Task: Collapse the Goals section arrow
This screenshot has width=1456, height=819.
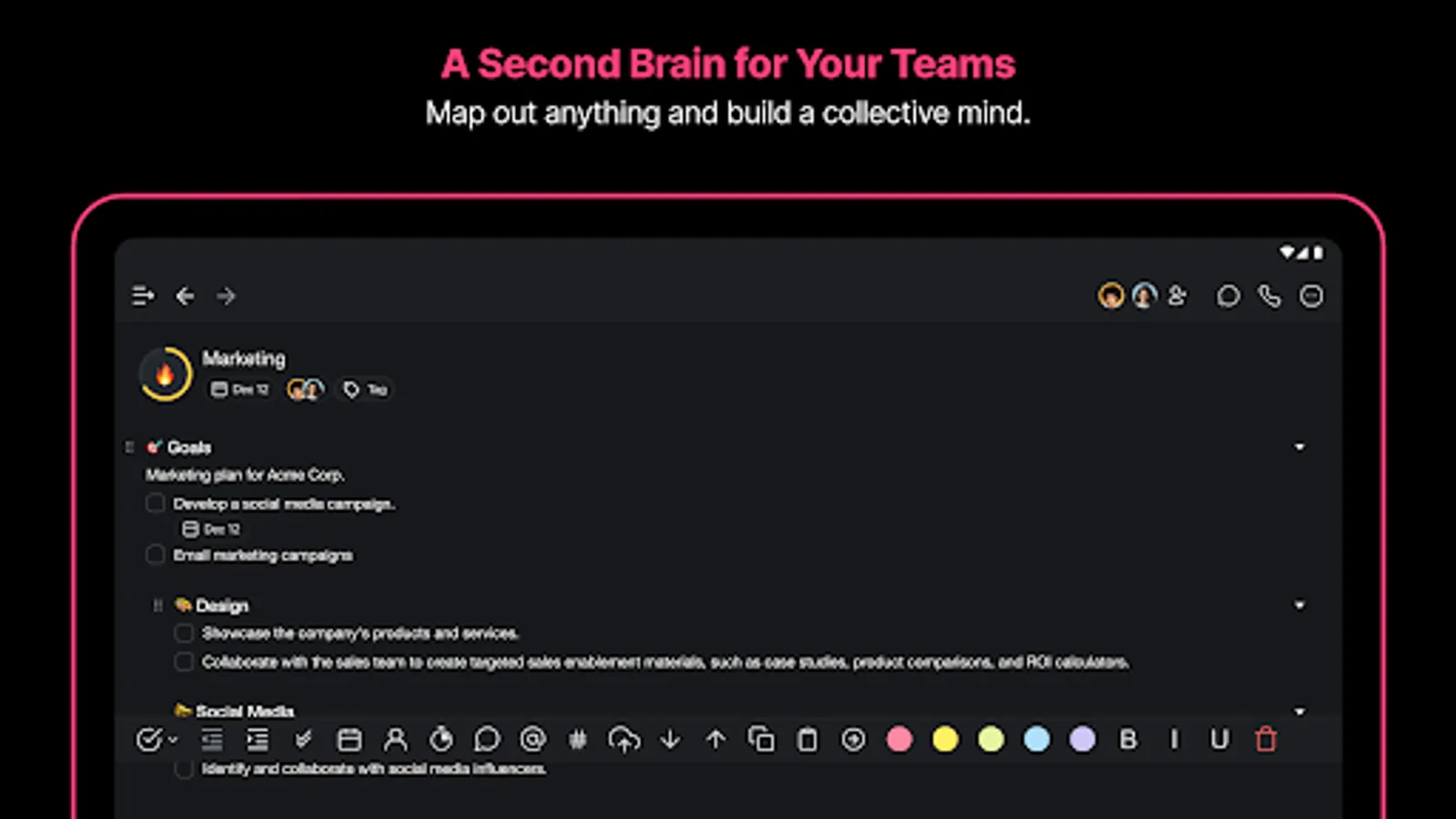Action: [x=1299, y=447]
